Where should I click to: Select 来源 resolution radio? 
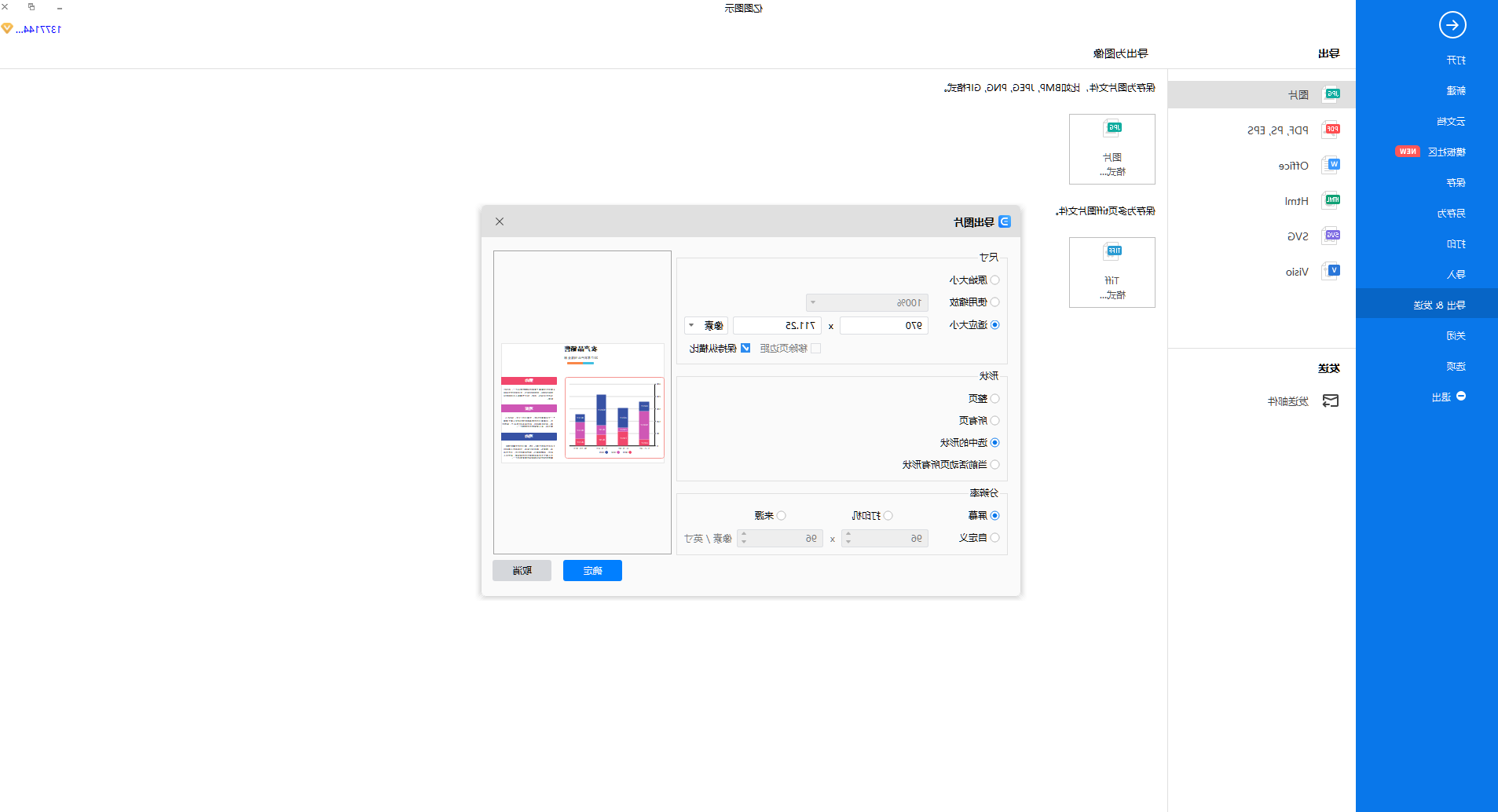click(x=781, y=516)
